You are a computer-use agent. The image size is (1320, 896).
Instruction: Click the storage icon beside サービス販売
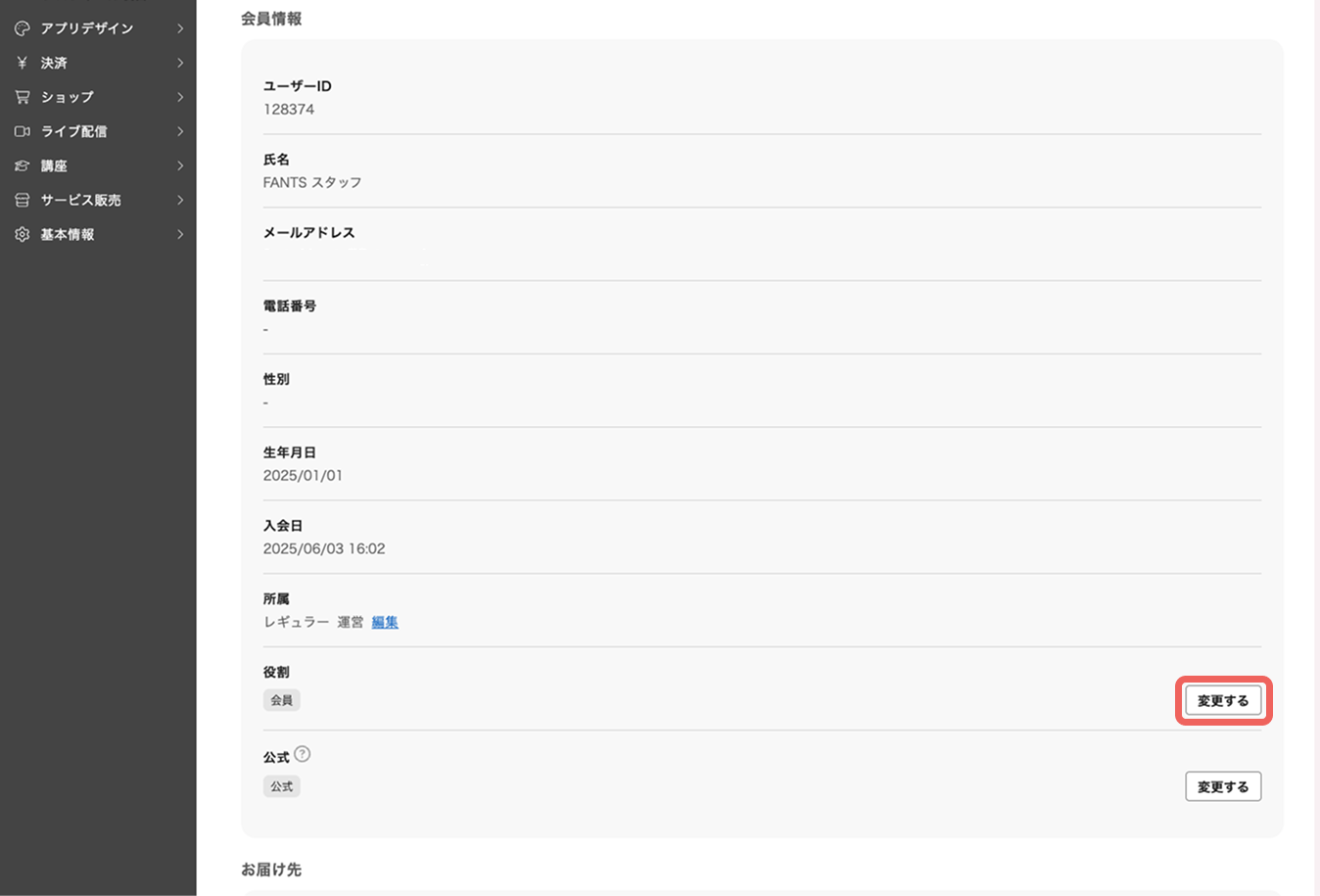22,200
